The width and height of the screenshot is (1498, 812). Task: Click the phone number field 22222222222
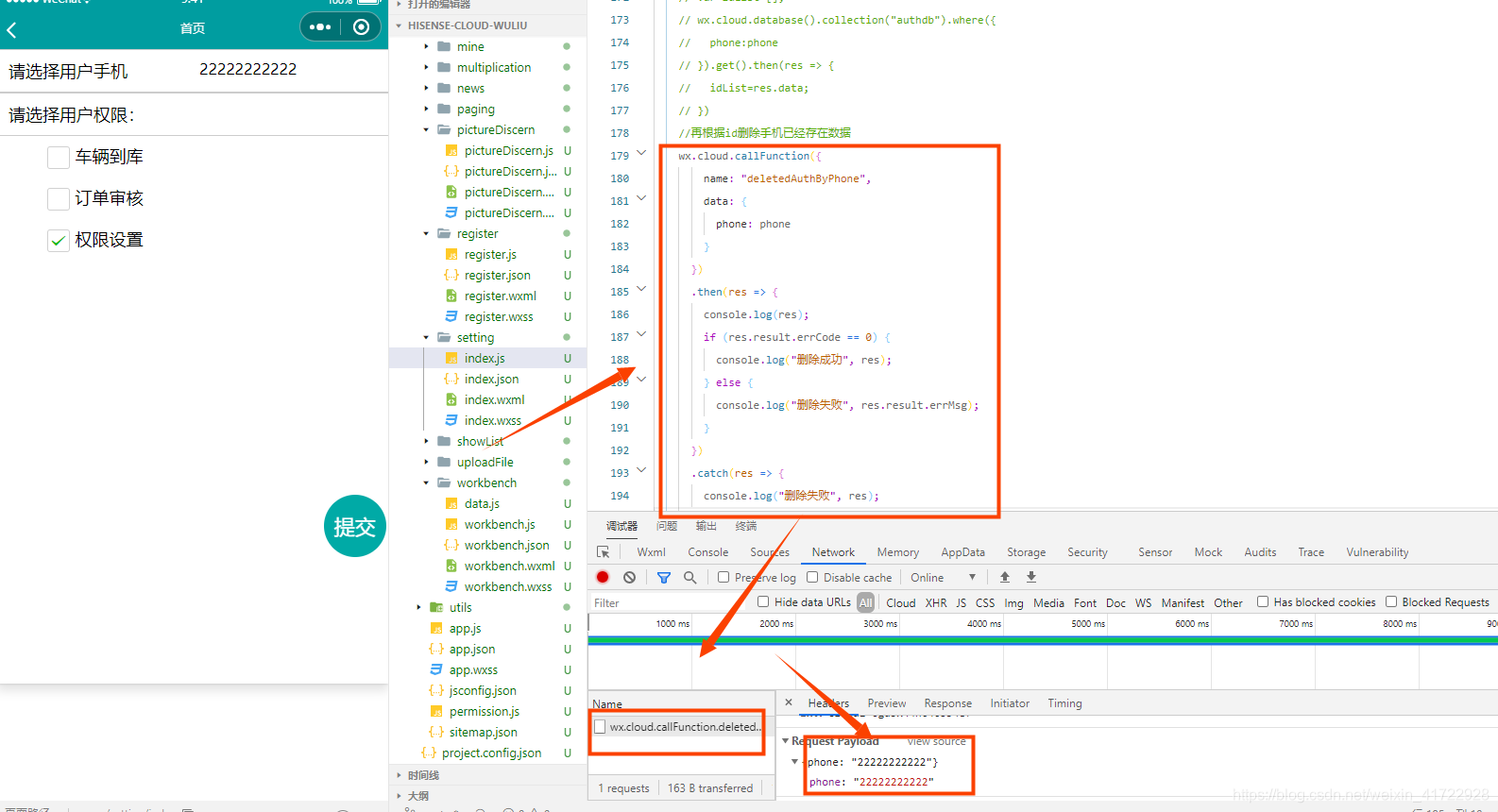pos(248,69)
